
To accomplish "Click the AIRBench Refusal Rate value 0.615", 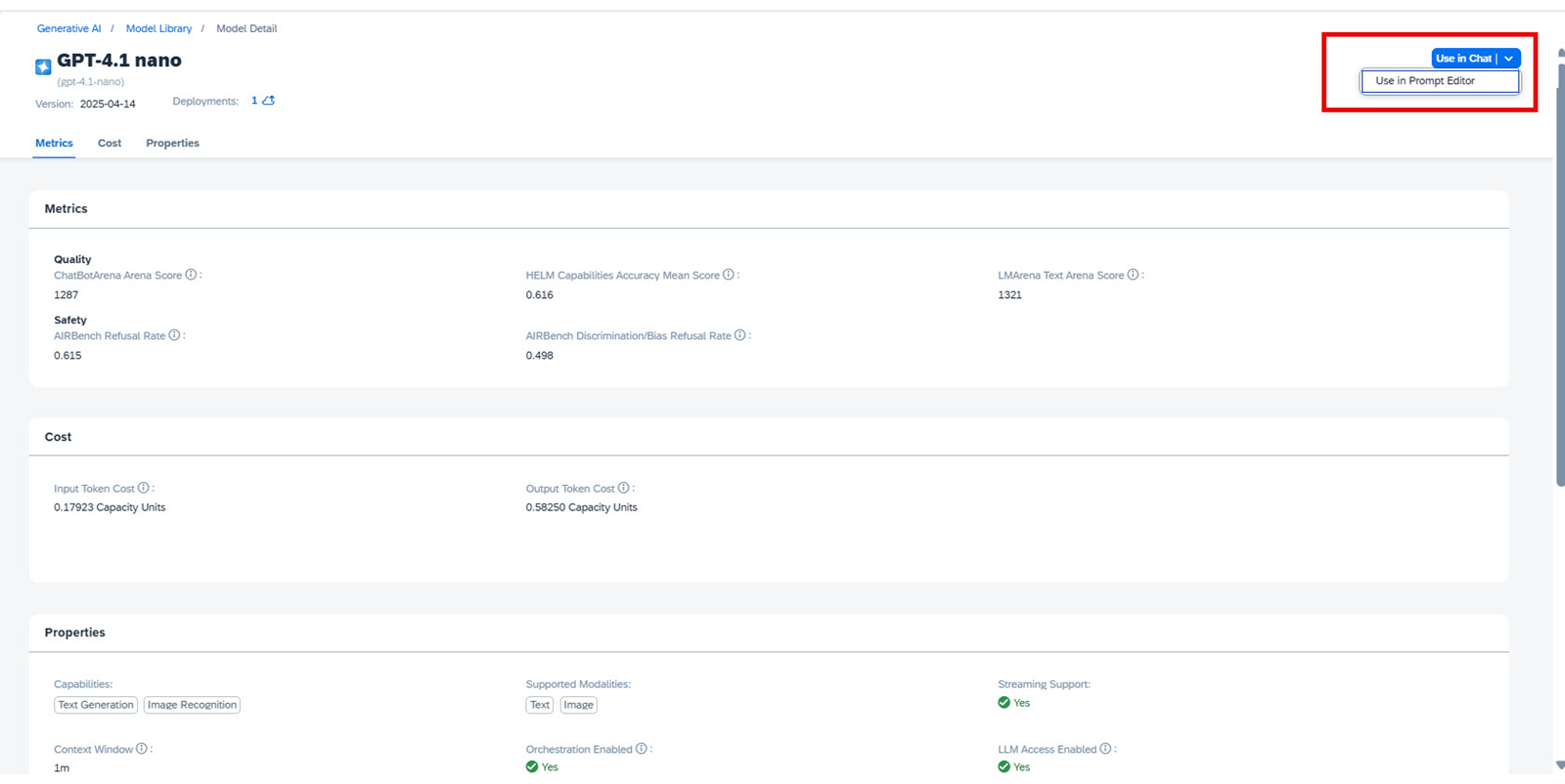I will tap(67, 355).
